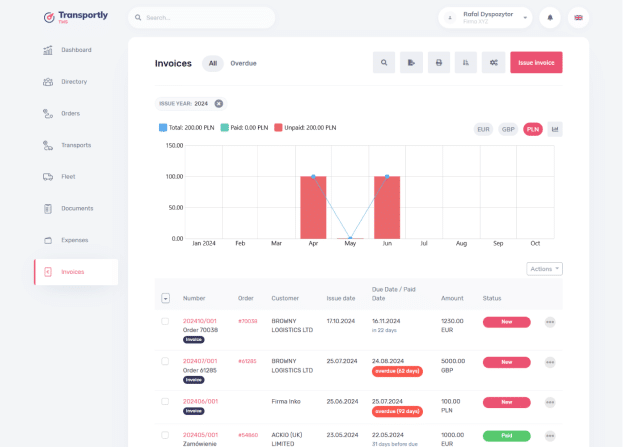The image size is (623, 447).
Task: Switch language via UK flag icon
Action: point(578,17)
